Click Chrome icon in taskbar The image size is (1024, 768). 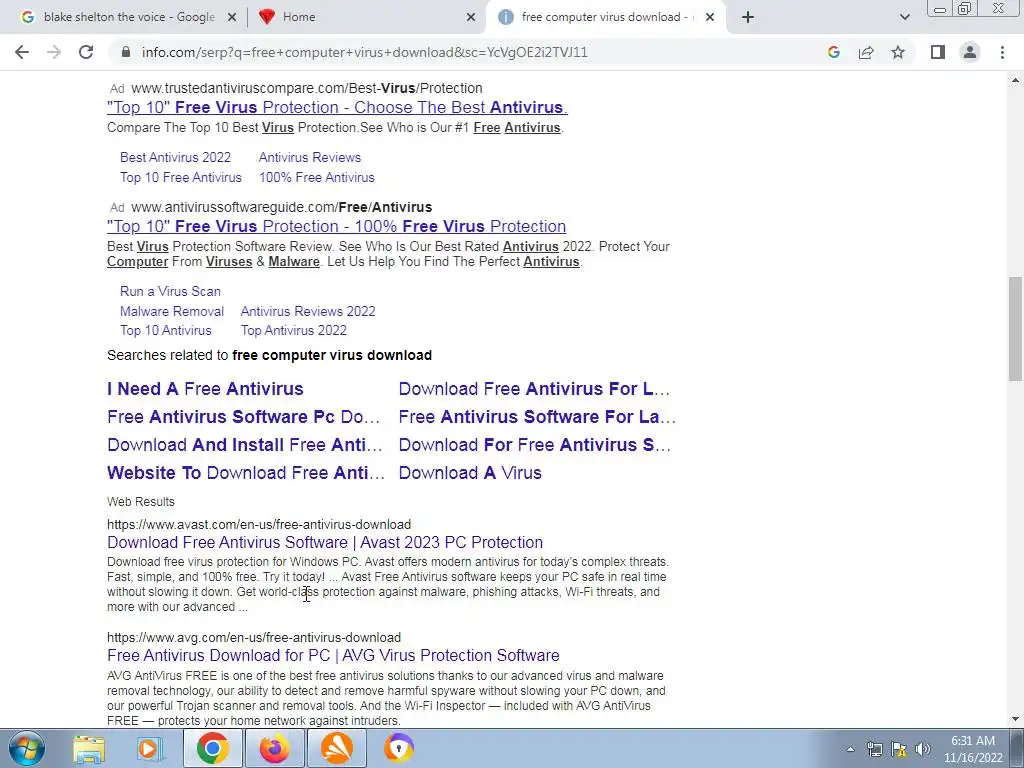pos(212,748)
